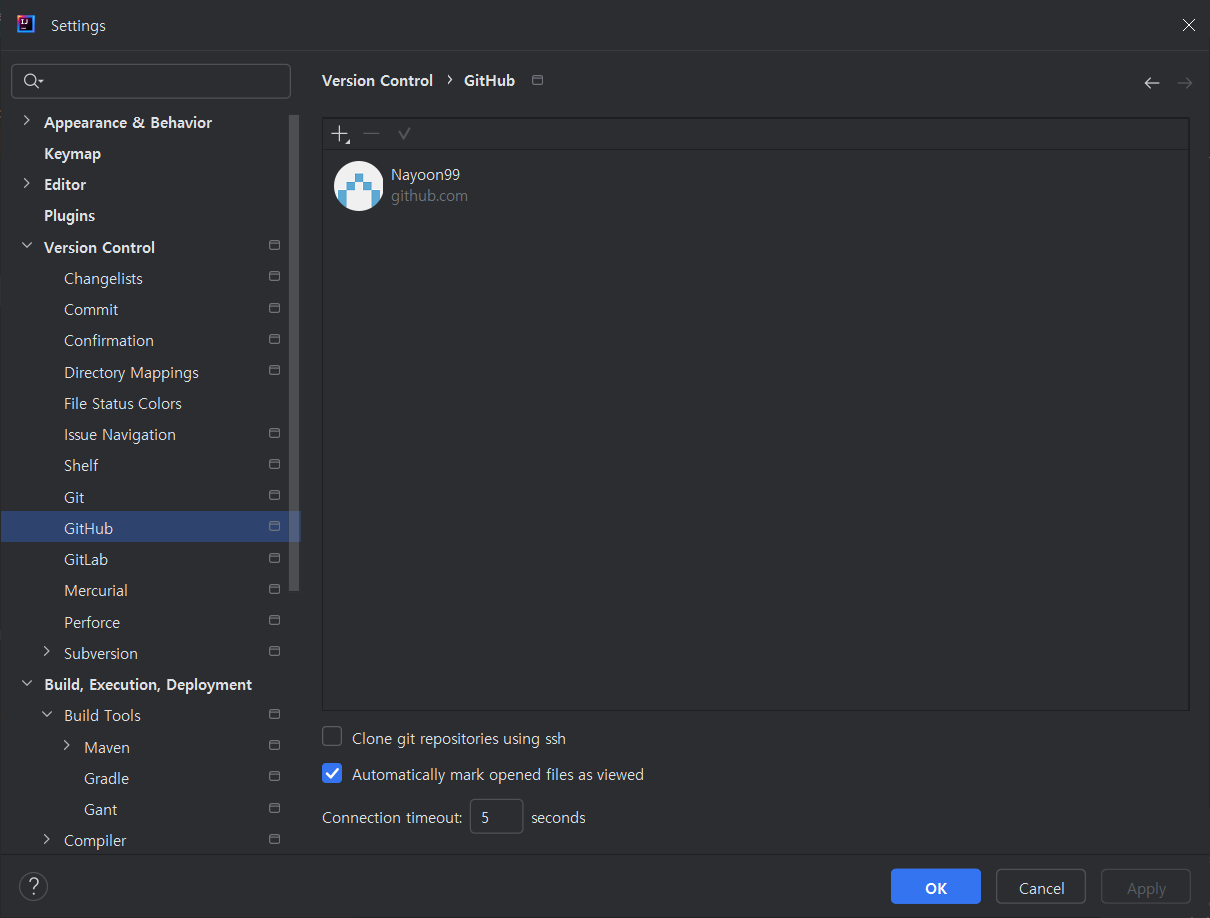Click the Connection timeout seconds field
Screen dimensions: 1210x918
[496, 817]
